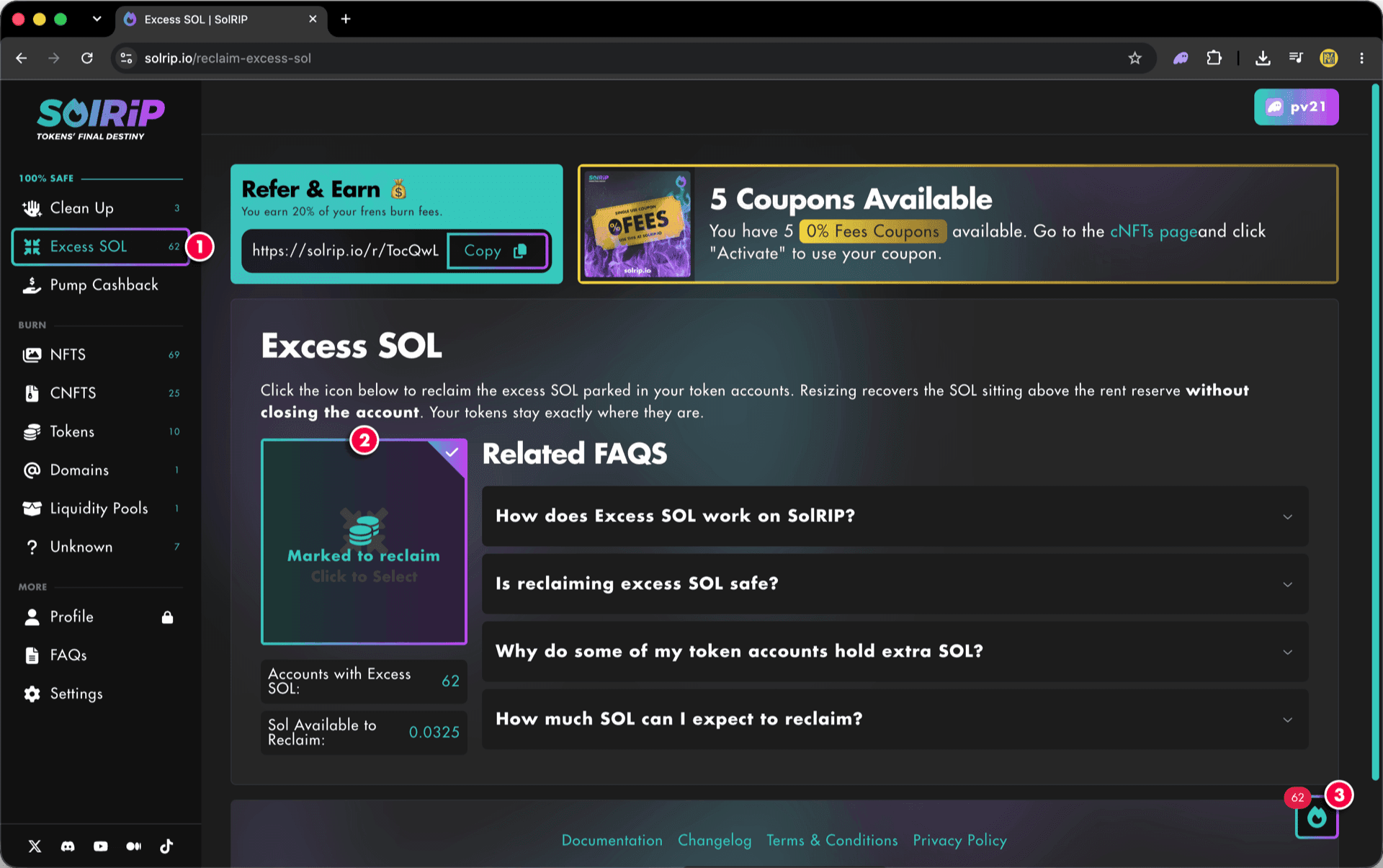The height and width of the screenshot is (868, 1383).
Task: Click the "Related FAQS" heading
Action: pos(574,455)
